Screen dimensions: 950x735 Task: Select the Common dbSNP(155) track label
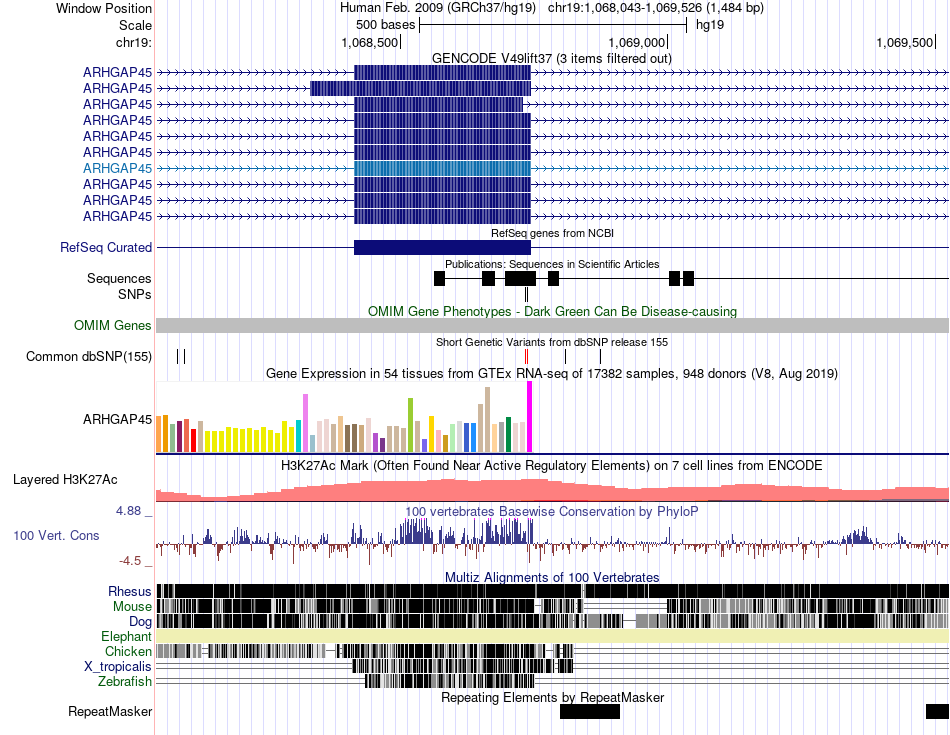point(89,356)
